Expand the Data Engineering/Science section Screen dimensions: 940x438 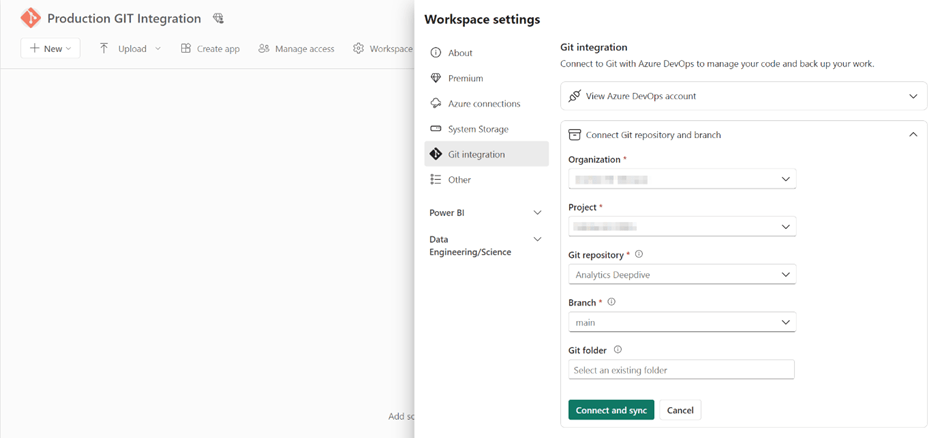pyautogui.click(x=486, y=246)
